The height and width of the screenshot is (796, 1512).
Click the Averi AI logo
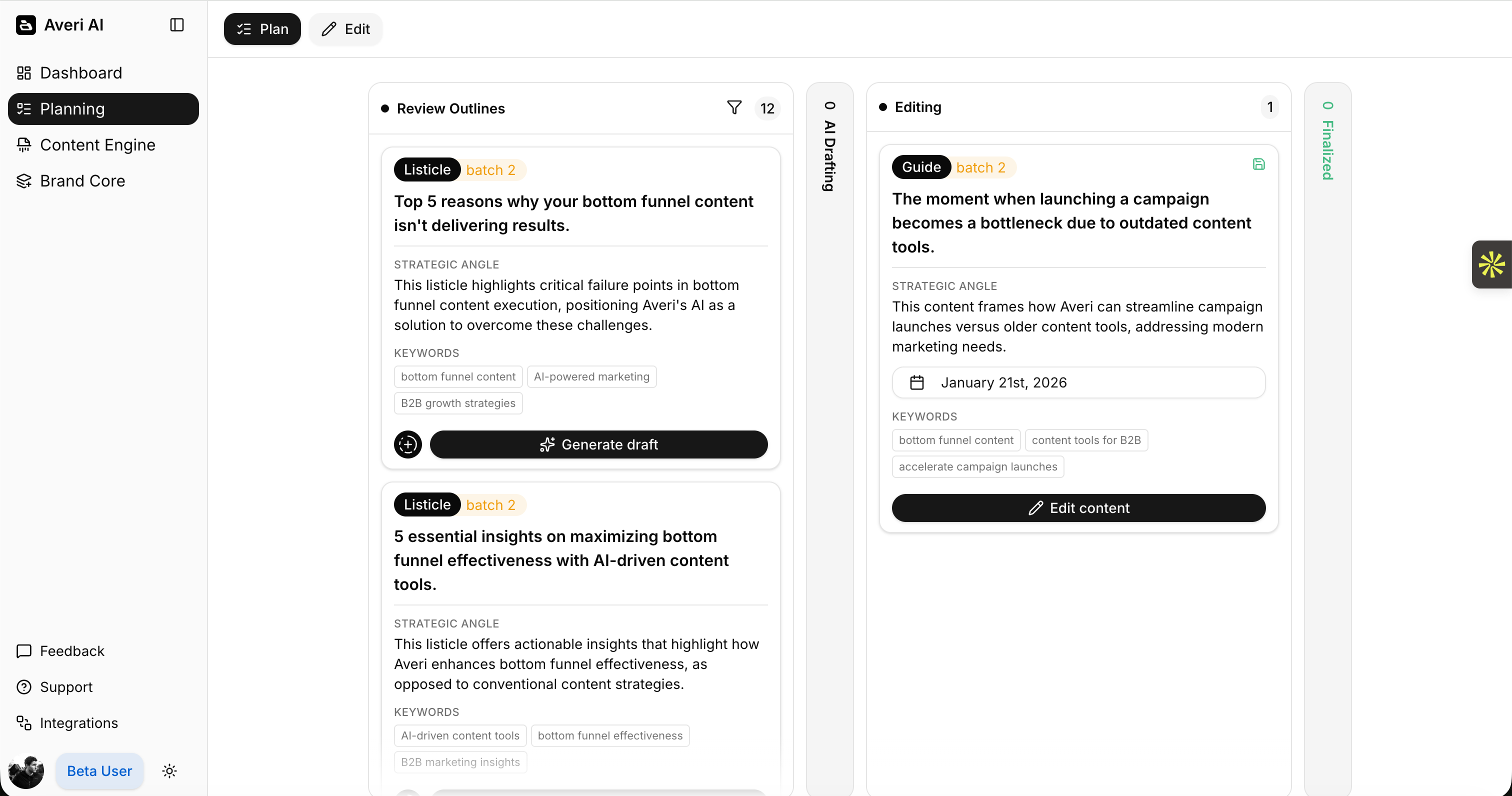pyautogui.click(x=26, y=24)
